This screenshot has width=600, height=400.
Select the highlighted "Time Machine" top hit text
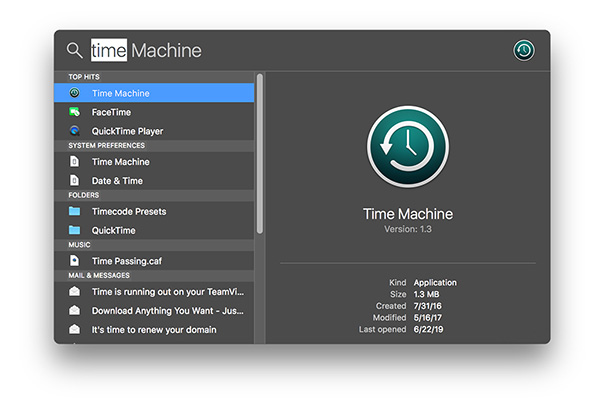pyautogui.click(x=121, y=93)
